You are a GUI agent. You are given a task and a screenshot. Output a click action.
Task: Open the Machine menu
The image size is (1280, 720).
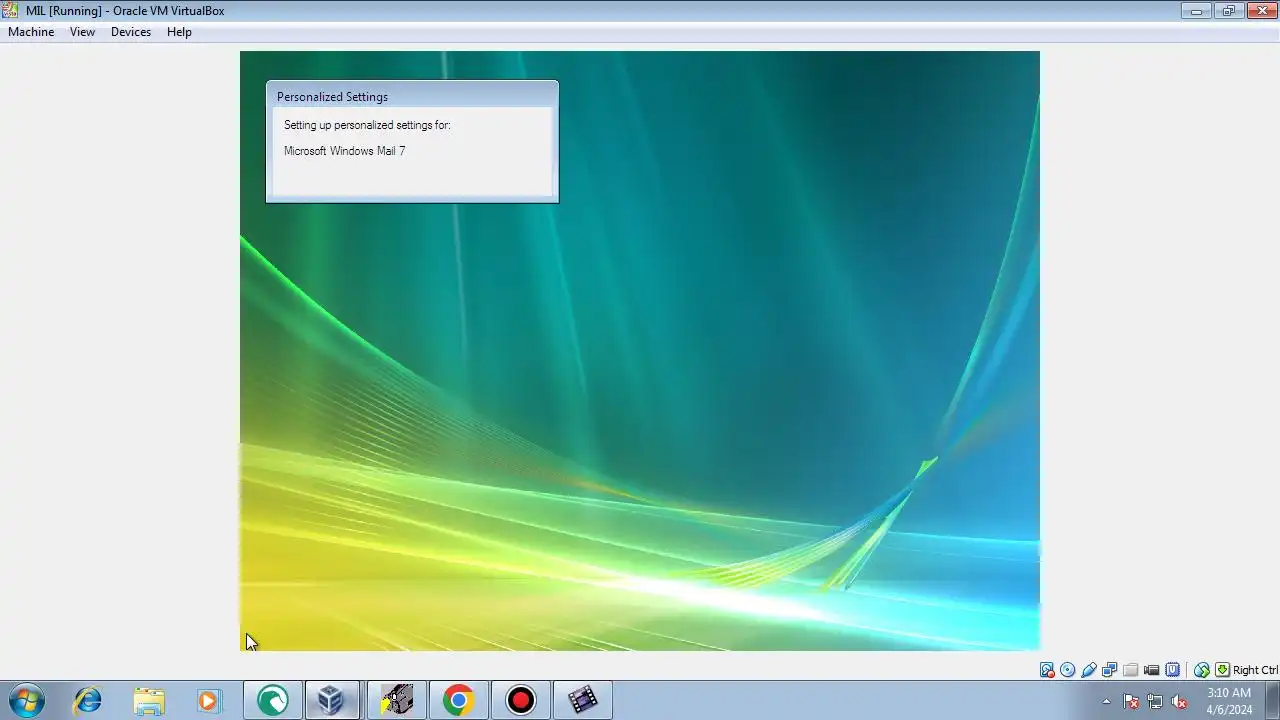point(31,32)
